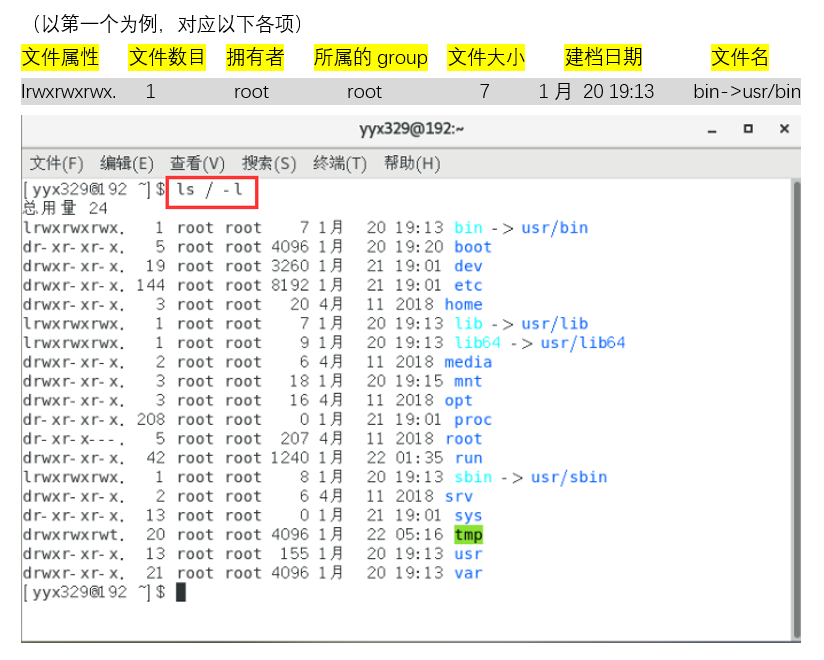Click the highlighted '文件数目' heading

[x=167, y=57]
